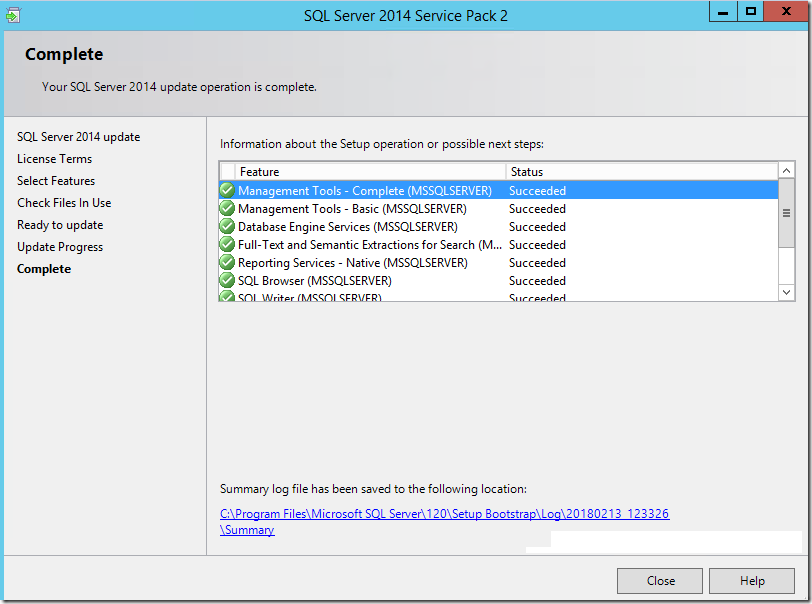Minimize the Service Pack 2 window
The height and width of the screenshot is (604, 812).
pyautogui.click(x=723, y=11)
